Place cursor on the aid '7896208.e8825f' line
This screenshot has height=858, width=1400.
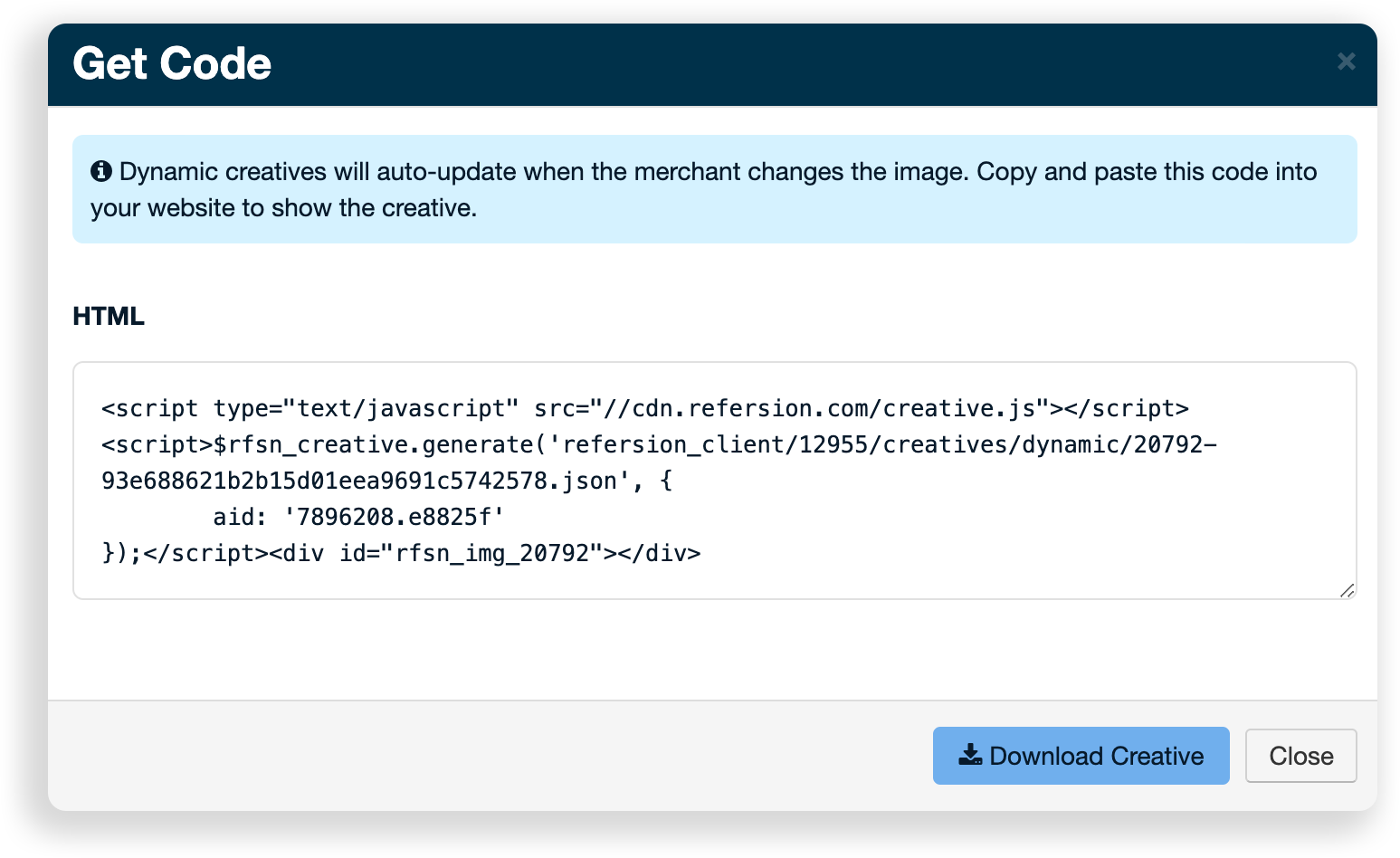[x=358, y=517]
